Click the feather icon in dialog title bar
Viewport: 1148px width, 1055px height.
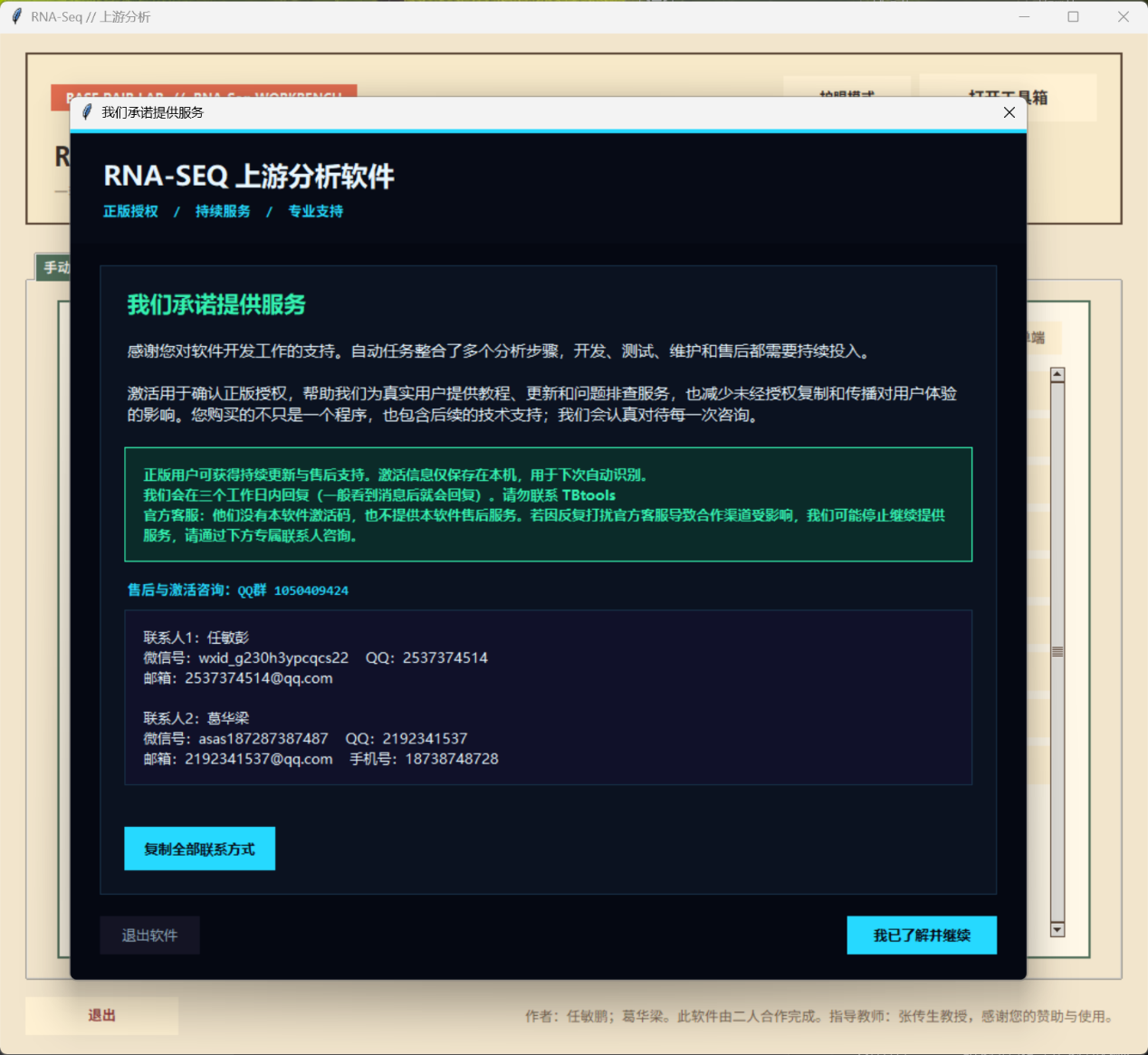point(87,112)
